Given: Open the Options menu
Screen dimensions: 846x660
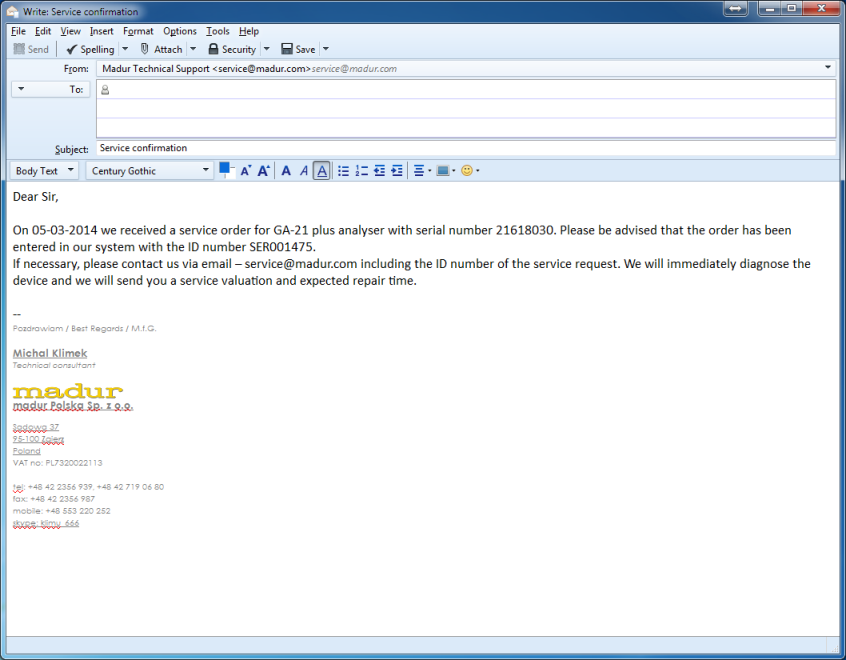Looking at the screenshot, I should tap(180, 31).
